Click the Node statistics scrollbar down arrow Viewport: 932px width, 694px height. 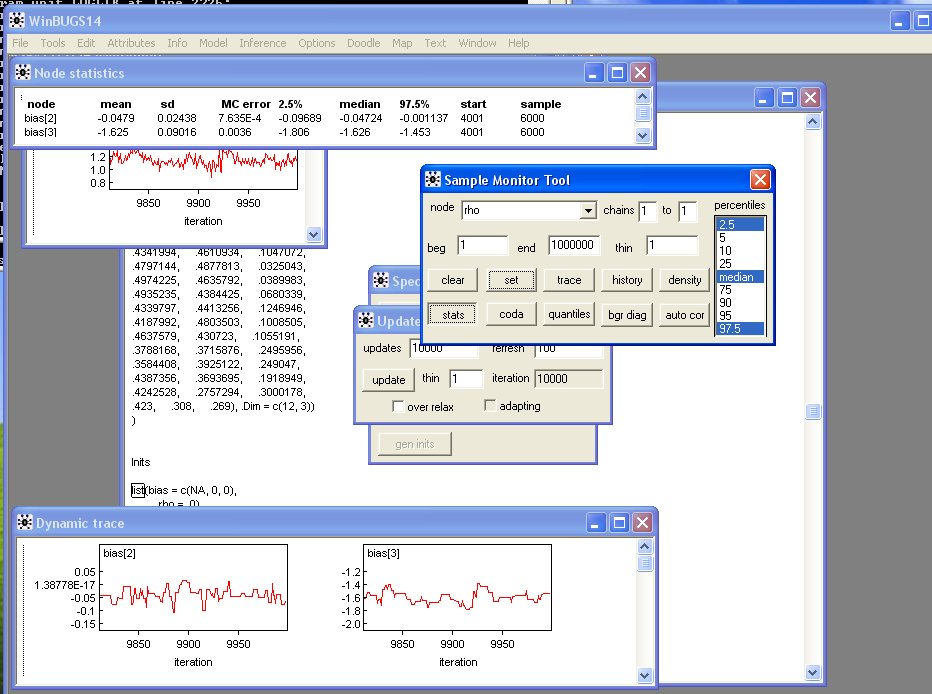click(x=643, y=134)
